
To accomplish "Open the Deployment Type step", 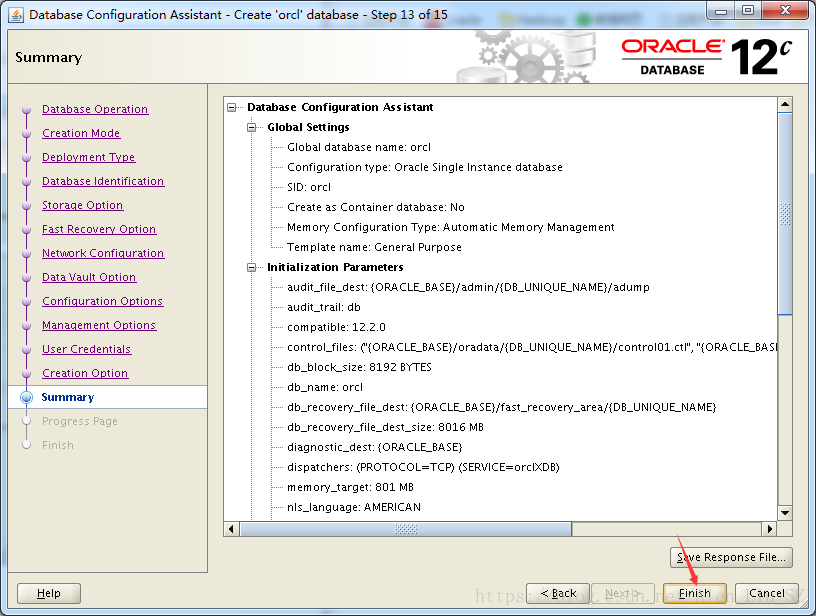I will click(88, 157).
